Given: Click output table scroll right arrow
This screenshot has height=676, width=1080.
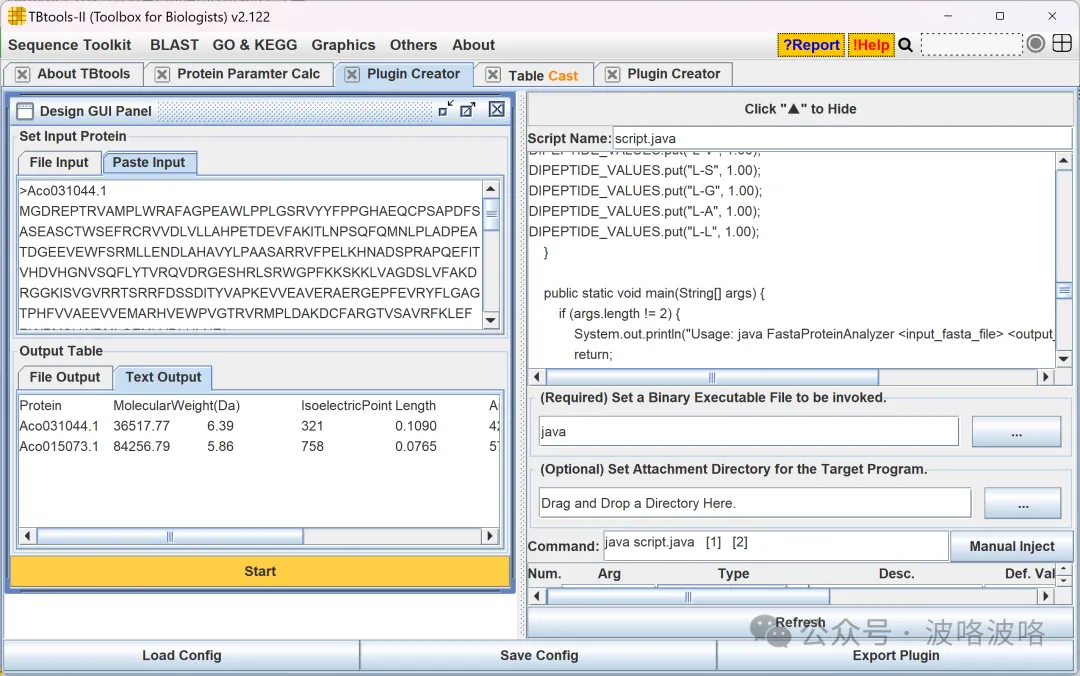Looking at the screenshot, I should [490, 536].
